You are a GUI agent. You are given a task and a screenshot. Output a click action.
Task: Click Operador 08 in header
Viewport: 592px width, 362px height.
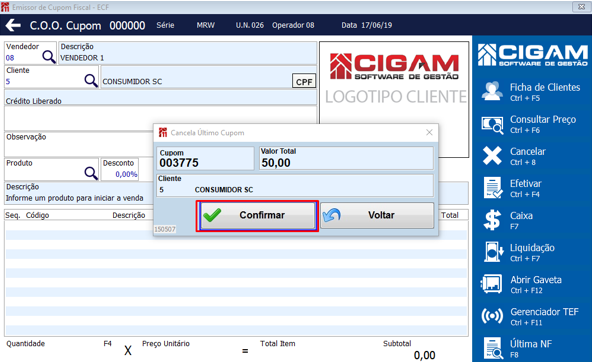point(293,25)
